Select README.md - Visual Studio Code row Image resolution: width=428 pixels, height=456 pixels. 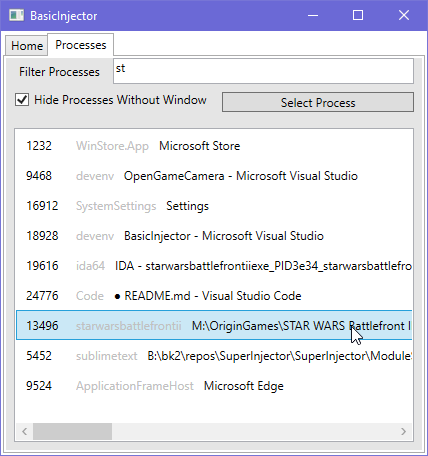[x=214, y=296]
